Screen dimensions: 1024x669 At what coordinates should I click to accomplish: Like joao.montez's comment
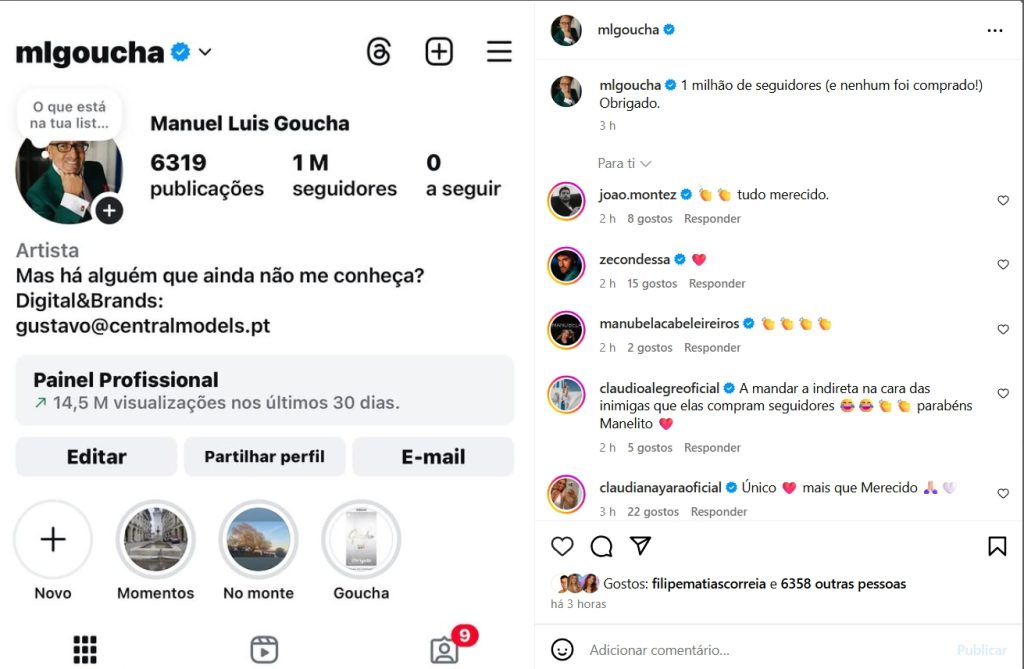[1003, 201]
